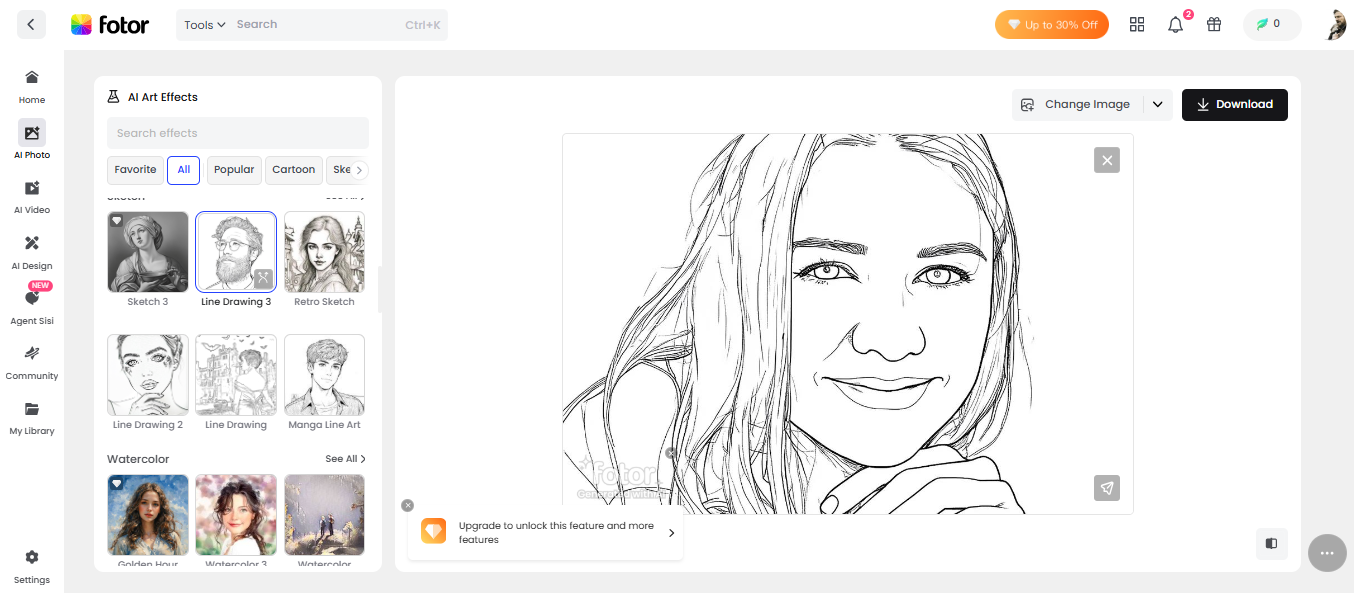Go back using the arrow button
This screenshot has height=593, width=1354.
coord(31,25)
